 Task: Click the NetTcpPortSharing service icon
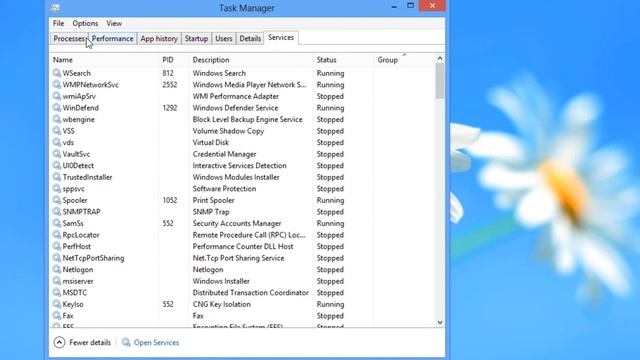coord(57,258)
